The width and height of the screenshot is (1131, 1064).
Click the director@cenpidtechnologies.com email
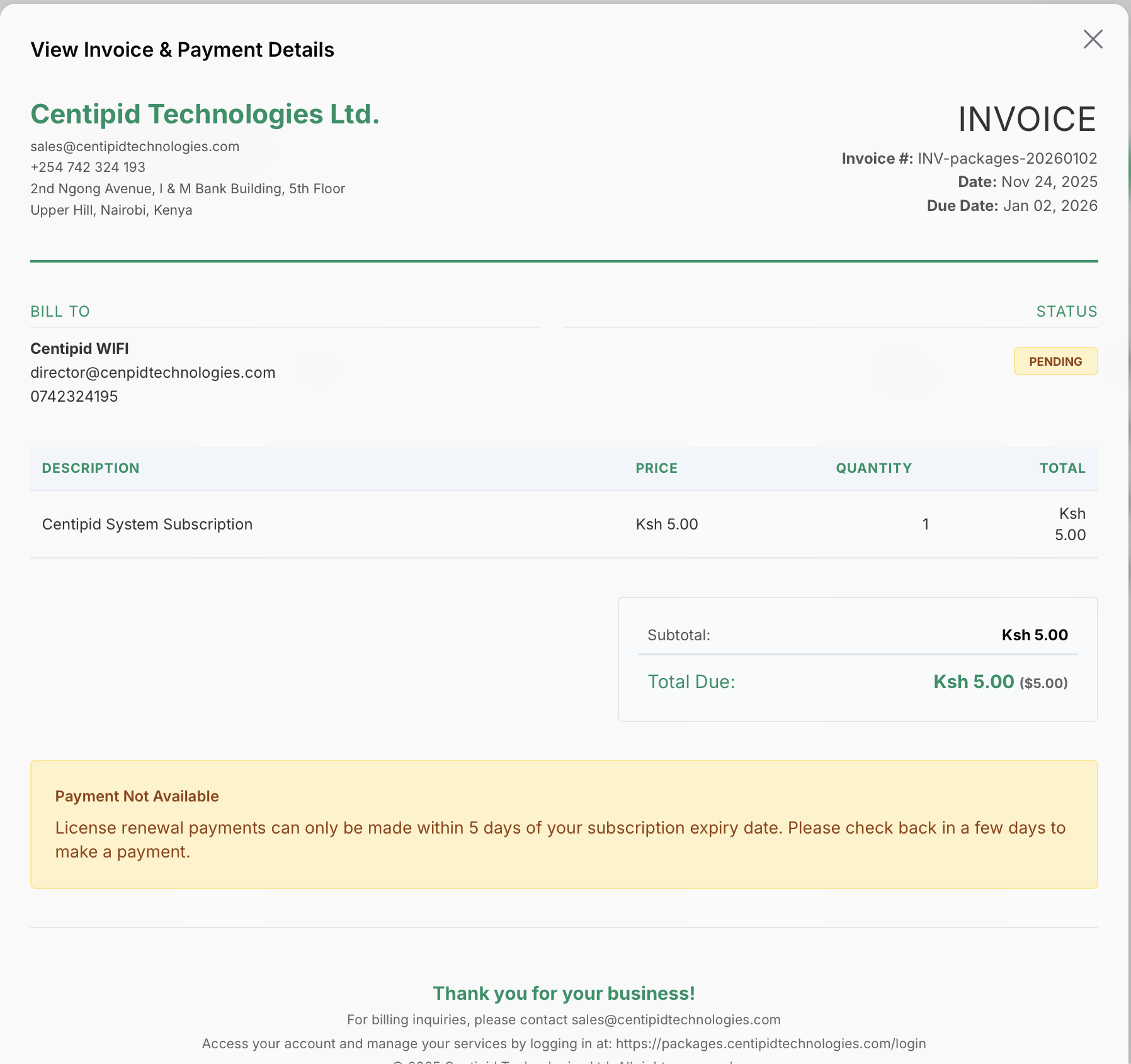(152, 372)
